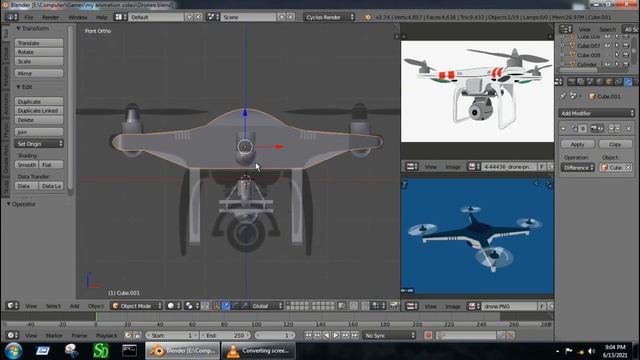
Task: Enable the translate manipulator arrow icon
Action: pos(226,306)
